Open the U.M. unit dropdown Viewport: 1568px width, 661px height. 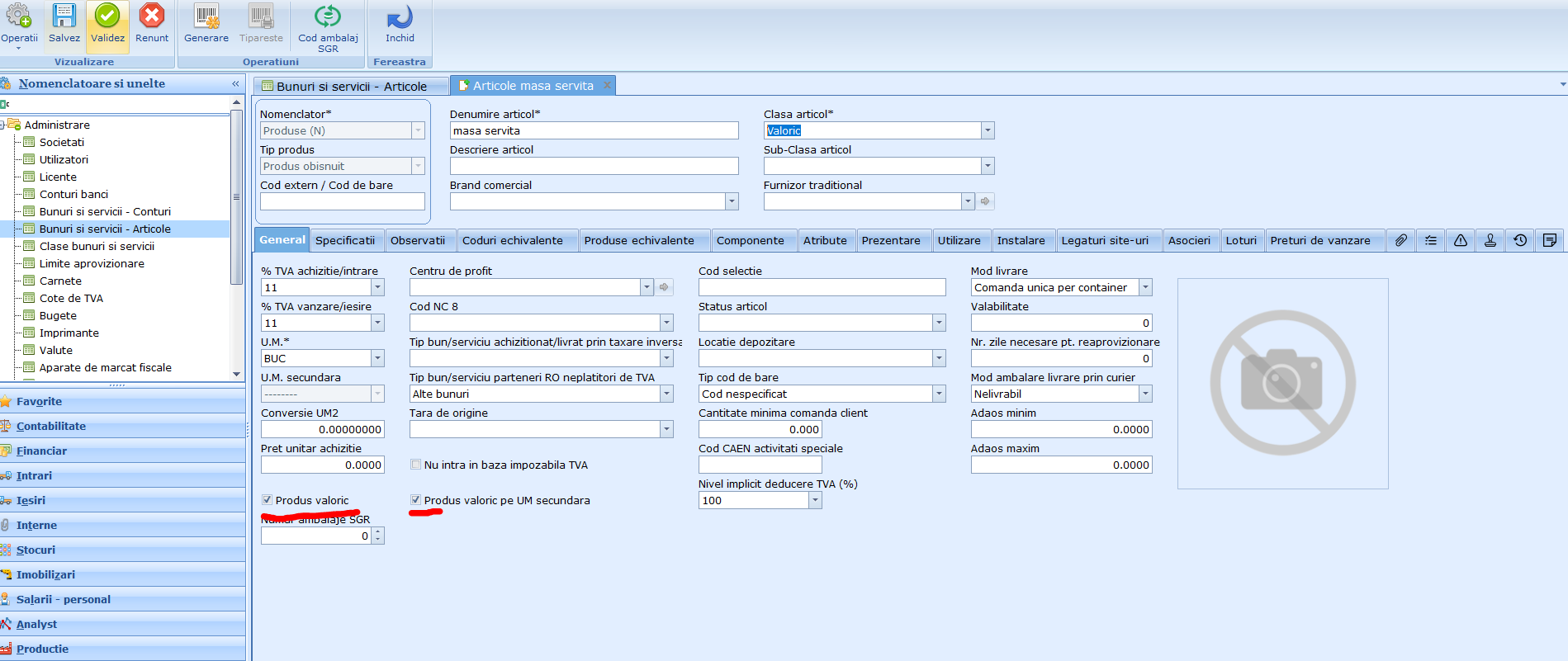point(377,359)
